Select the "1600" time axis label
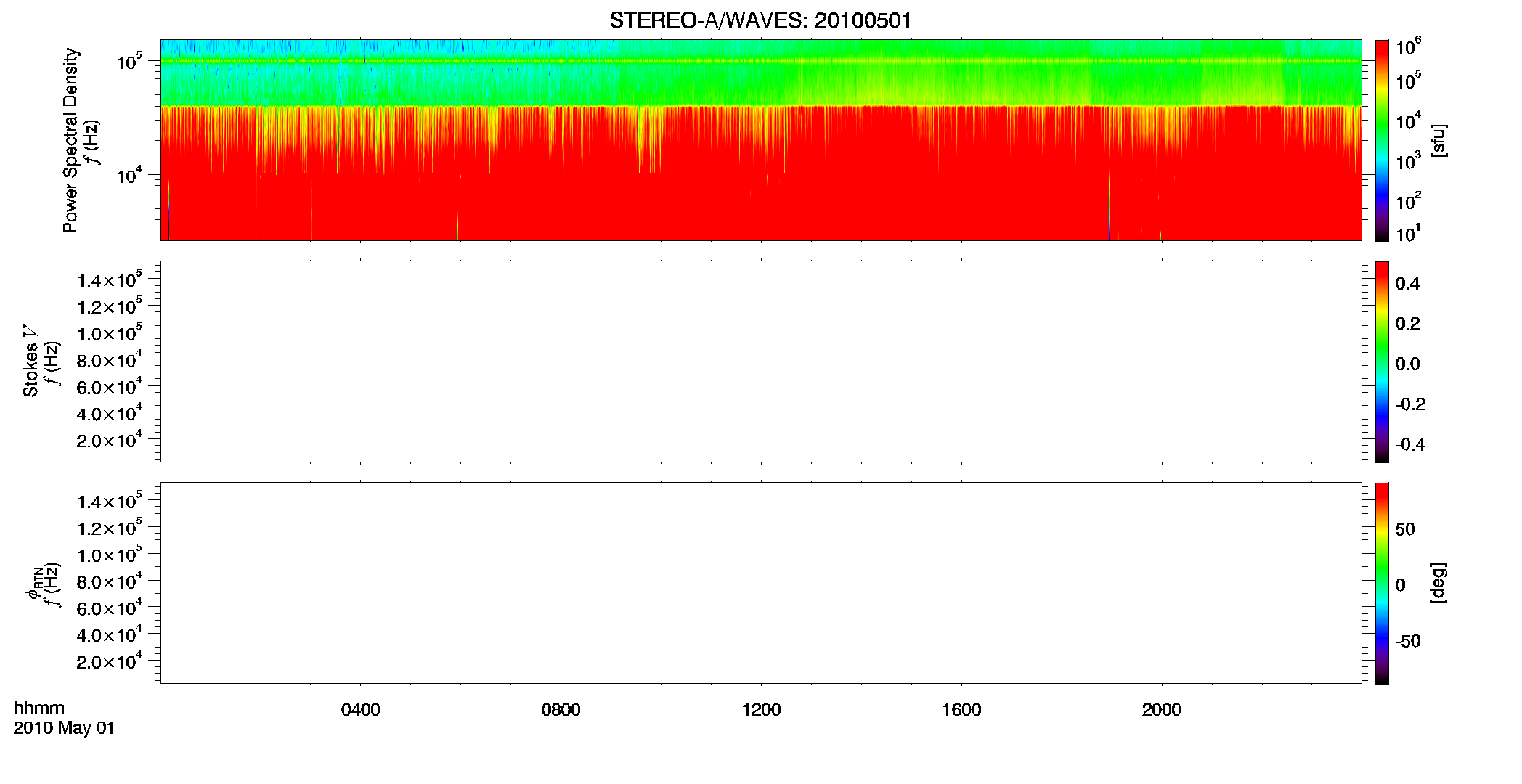The width and height of the screenshot is (1522, 784). 961,710
